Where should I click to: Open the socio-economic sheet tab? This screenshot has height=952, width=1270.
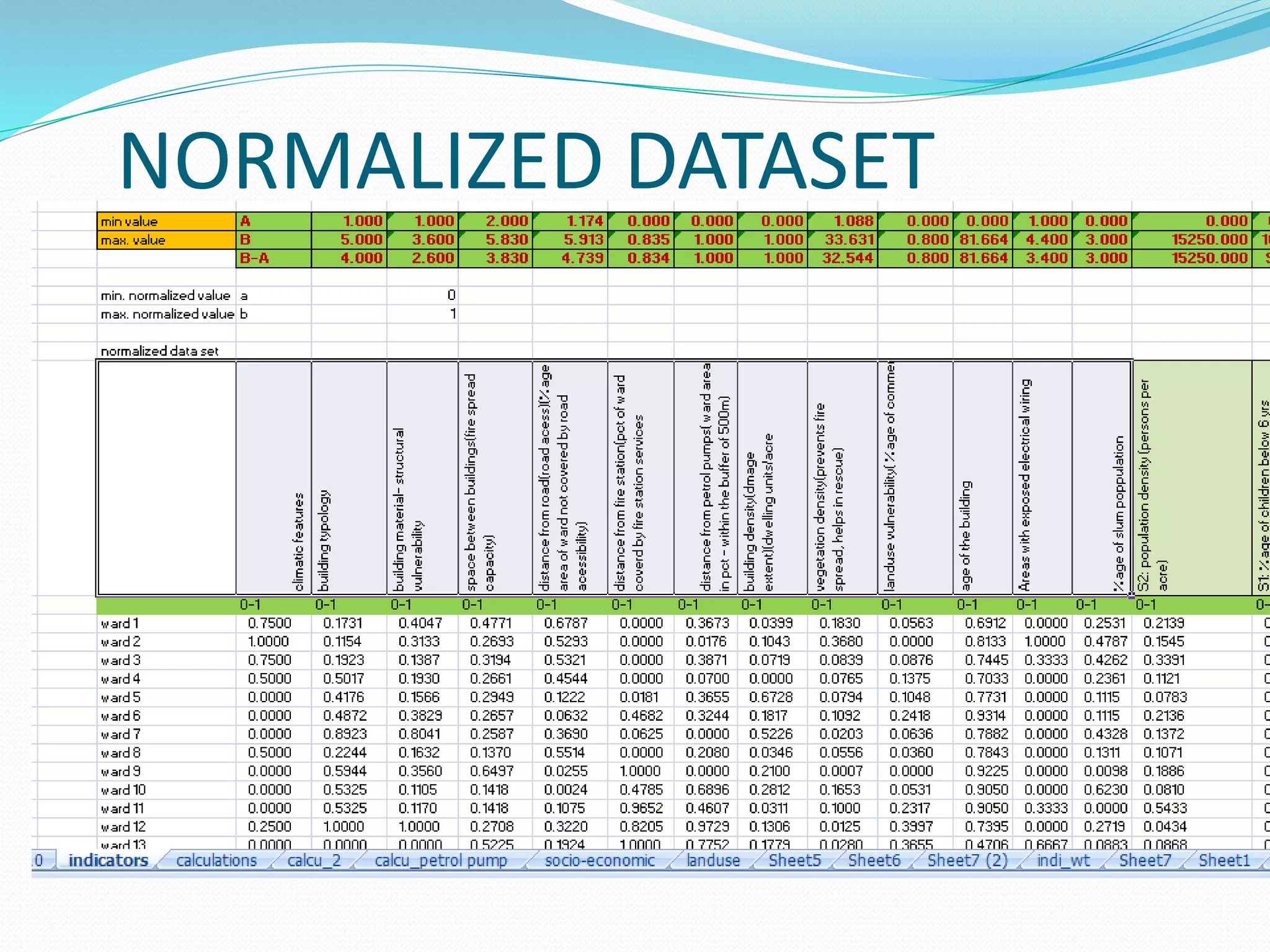pos(600,860)
